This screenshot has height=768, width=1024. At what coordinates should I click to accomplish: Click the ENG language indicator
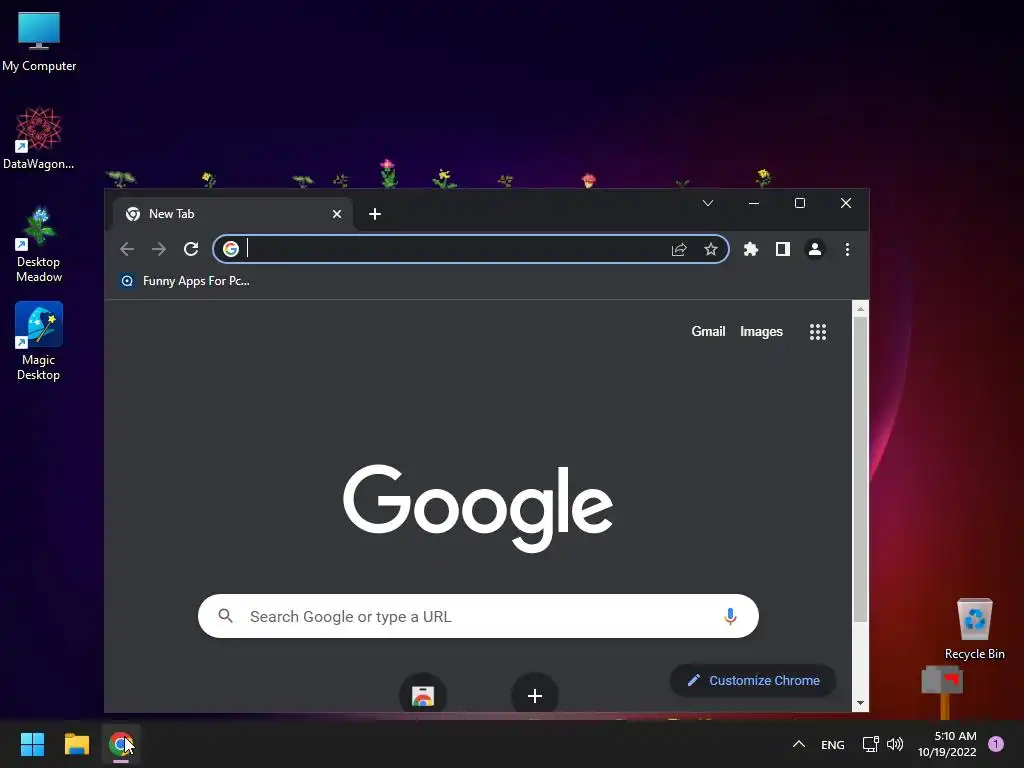coord(833,744)
